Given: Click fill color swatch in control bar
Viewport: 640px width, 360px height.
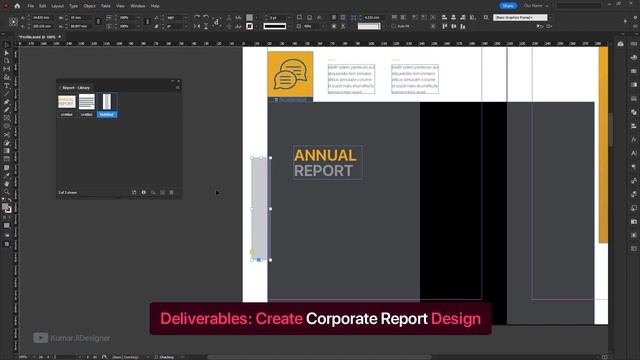Looking at the screenshot, I should (249, 18).
